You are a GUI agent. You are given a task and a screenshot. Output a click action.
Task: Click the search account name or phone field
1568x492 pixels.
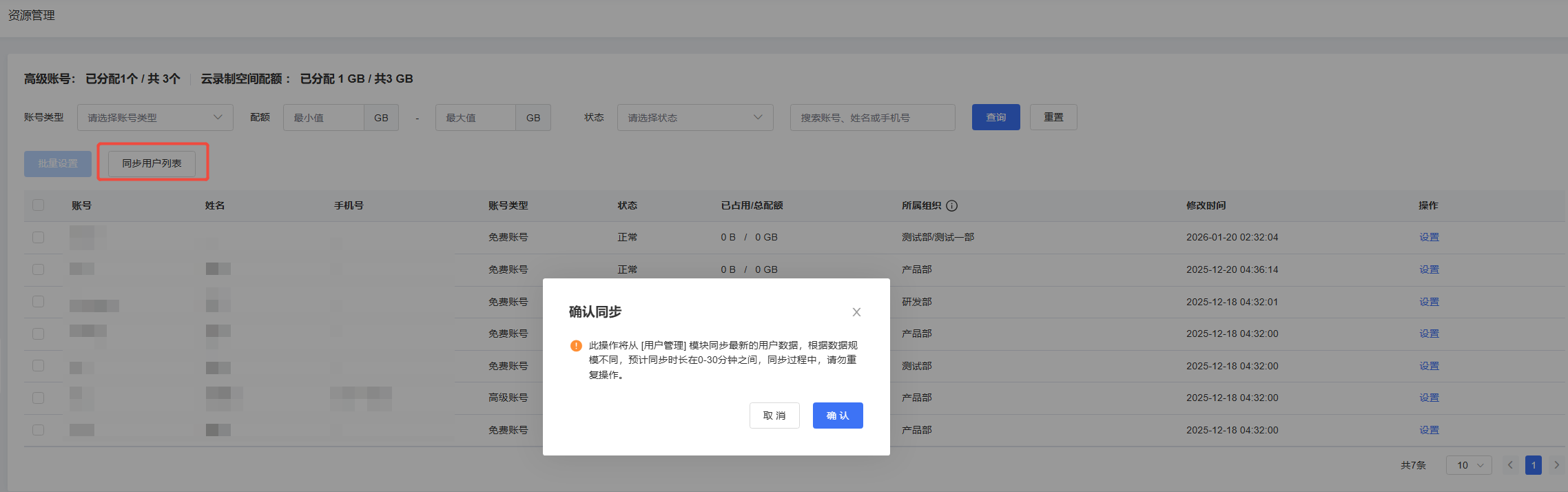click(872, 118)
